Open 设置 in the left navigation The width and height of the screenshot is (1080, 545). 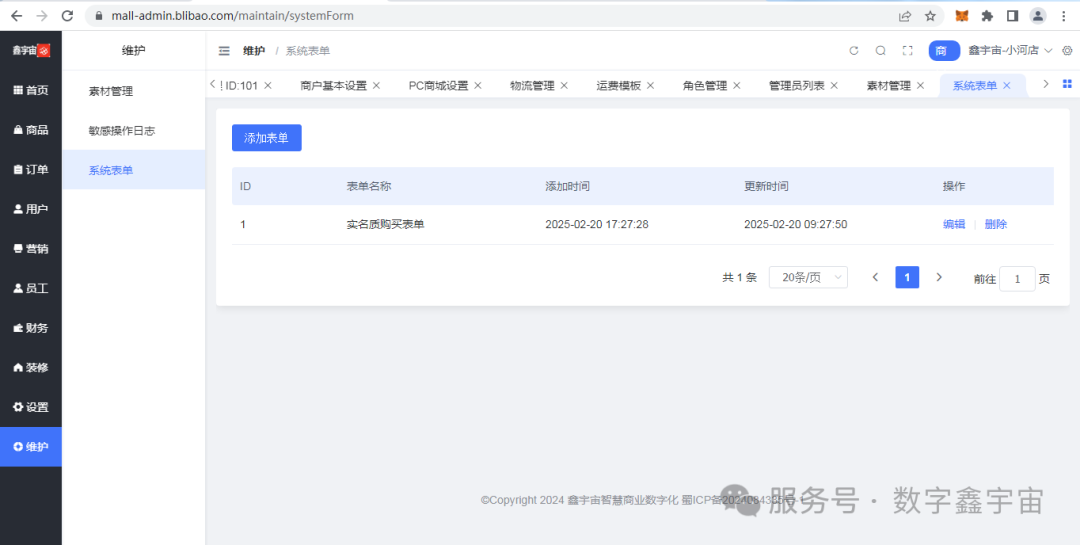click(x=31, y=407)
